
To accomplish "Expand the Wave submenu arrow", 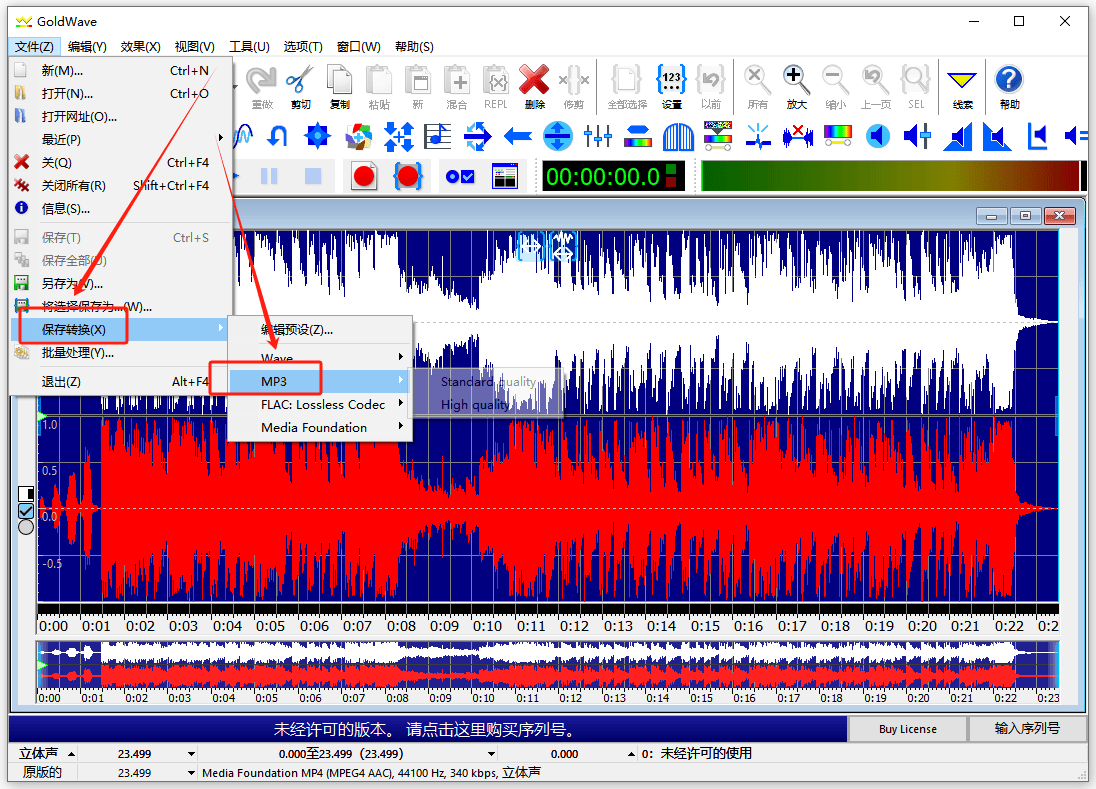I will point(401,357).
